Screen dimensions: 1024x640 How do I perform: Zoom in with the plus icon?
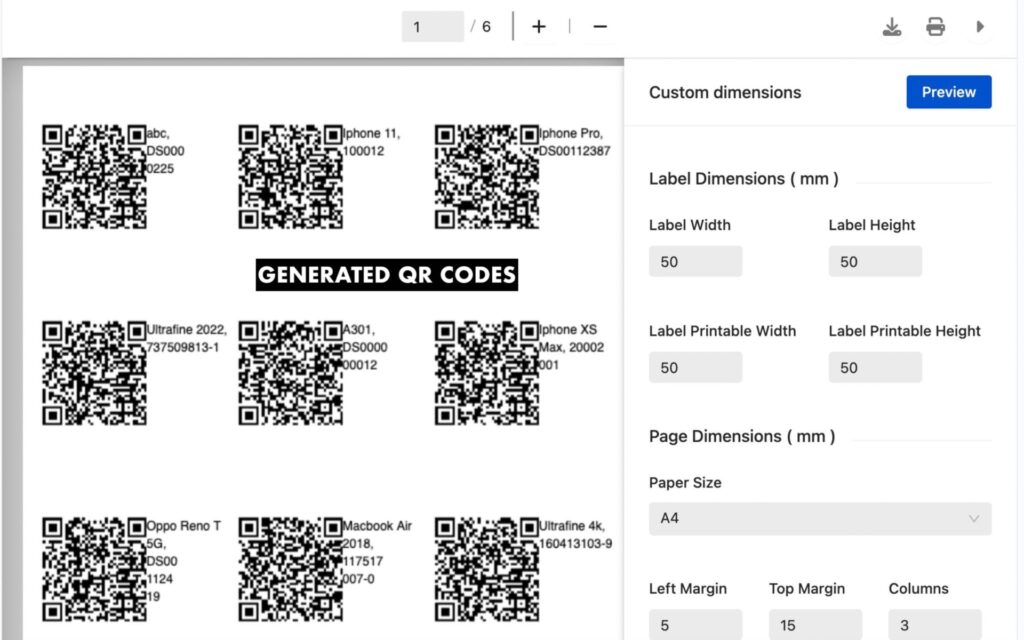pos(539,27)
